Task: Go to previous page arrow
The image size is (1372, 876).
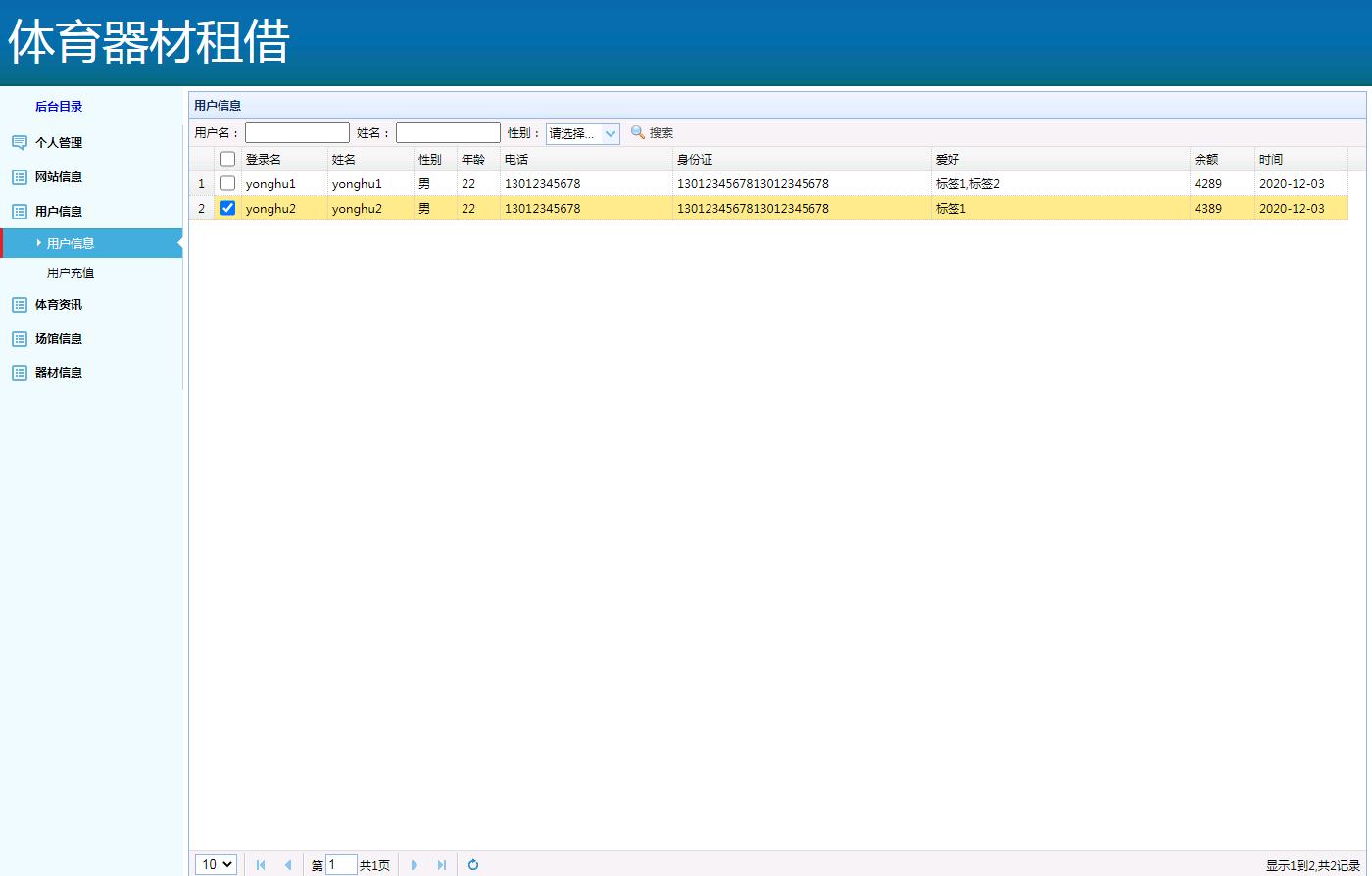Action: [x=288, y=865]
